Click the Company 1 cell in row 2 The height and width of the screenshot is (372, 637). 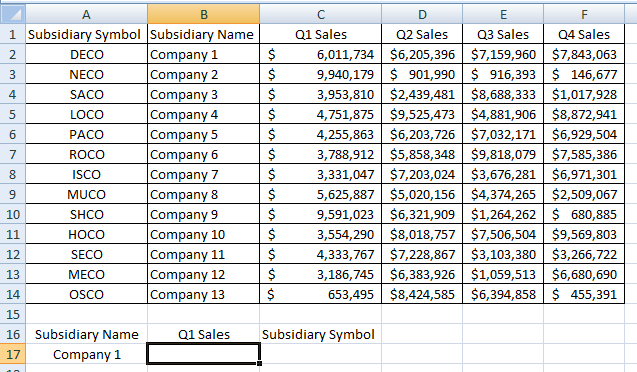tap(204, 54)
